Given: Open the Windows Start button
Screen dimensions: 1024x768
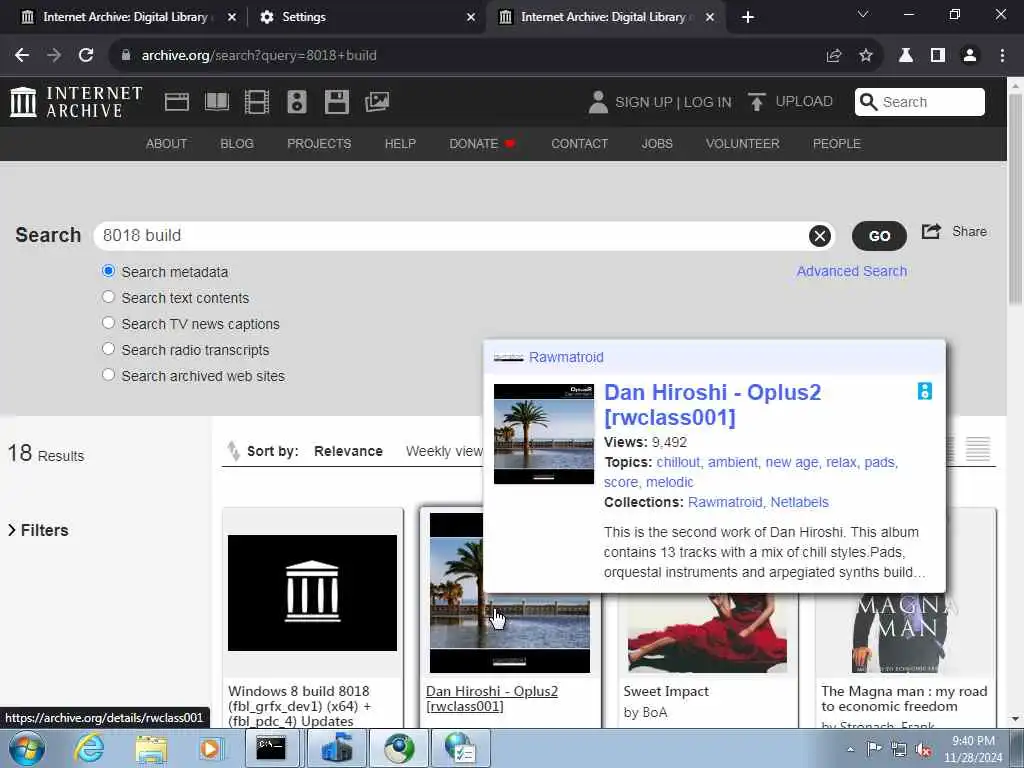Looking at the screenshot, I should point(26,748).
